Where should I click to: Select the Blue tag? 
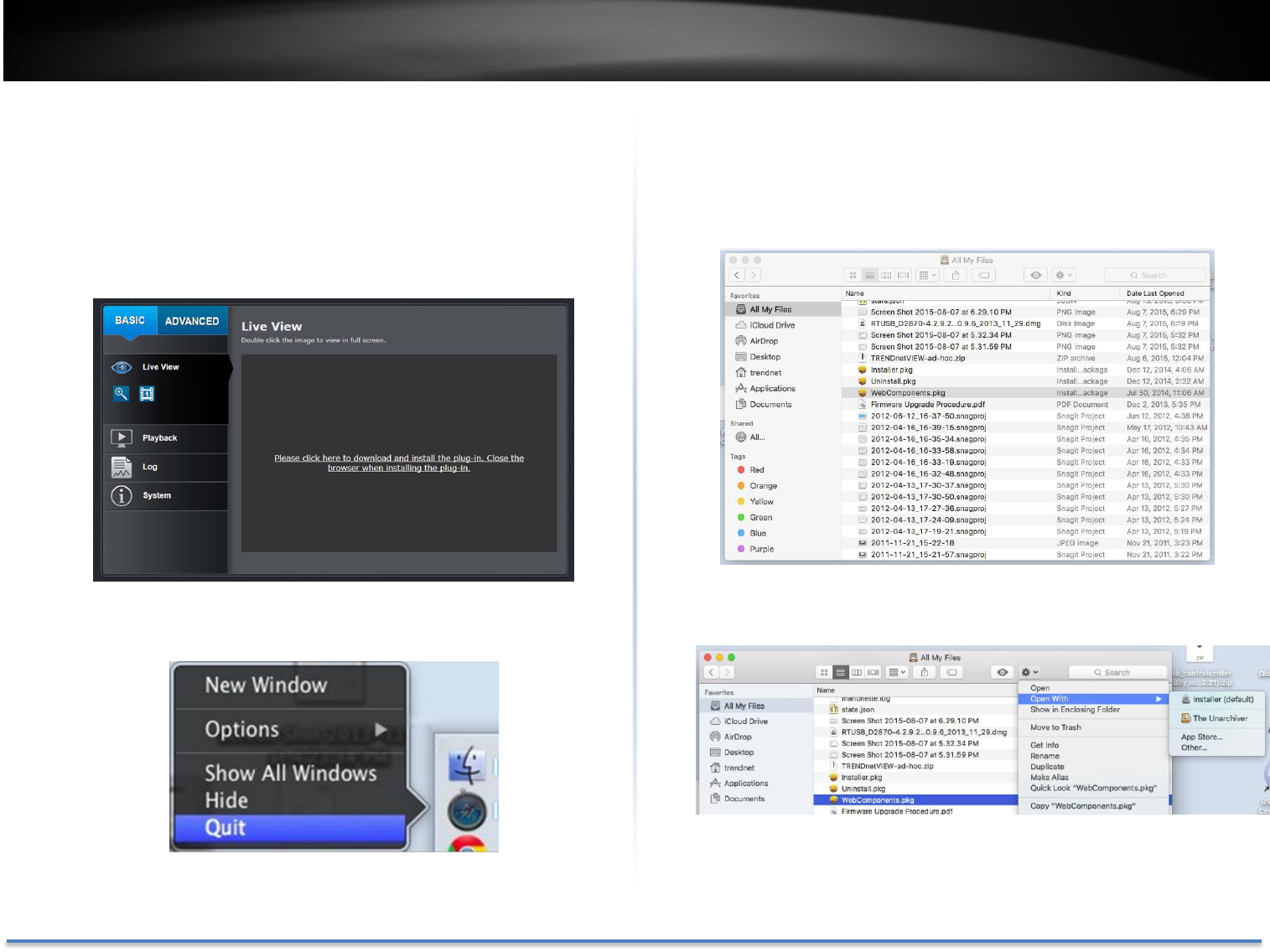[782, 534]
